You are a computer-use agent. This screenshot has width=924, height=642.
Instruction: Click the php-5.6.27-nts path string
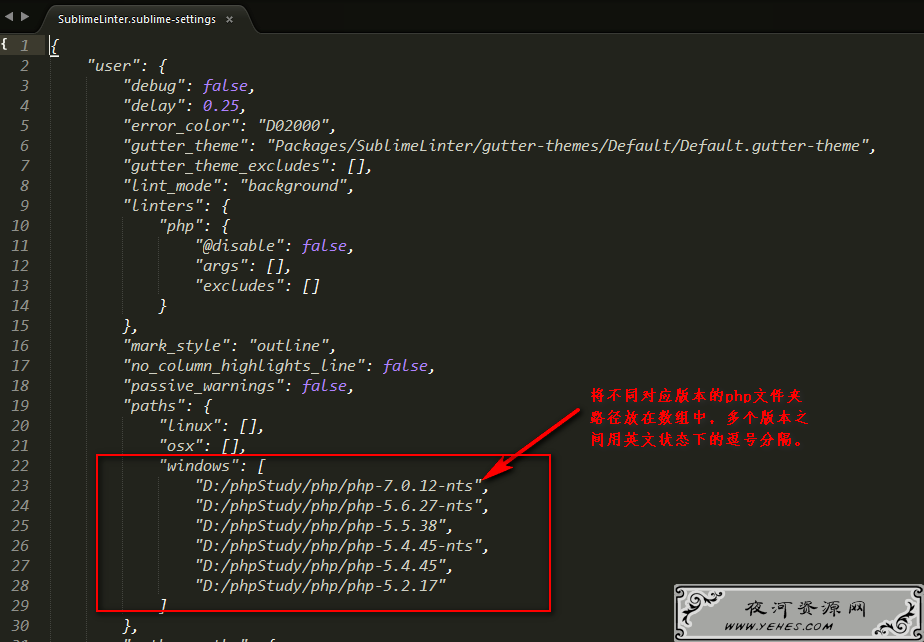pos(338,506)
